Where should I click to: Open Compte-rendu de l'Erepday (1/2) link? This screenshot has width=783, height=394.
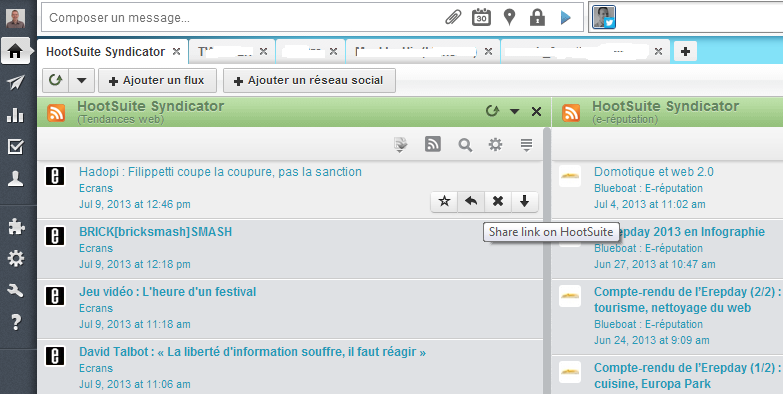click(687, 376)
